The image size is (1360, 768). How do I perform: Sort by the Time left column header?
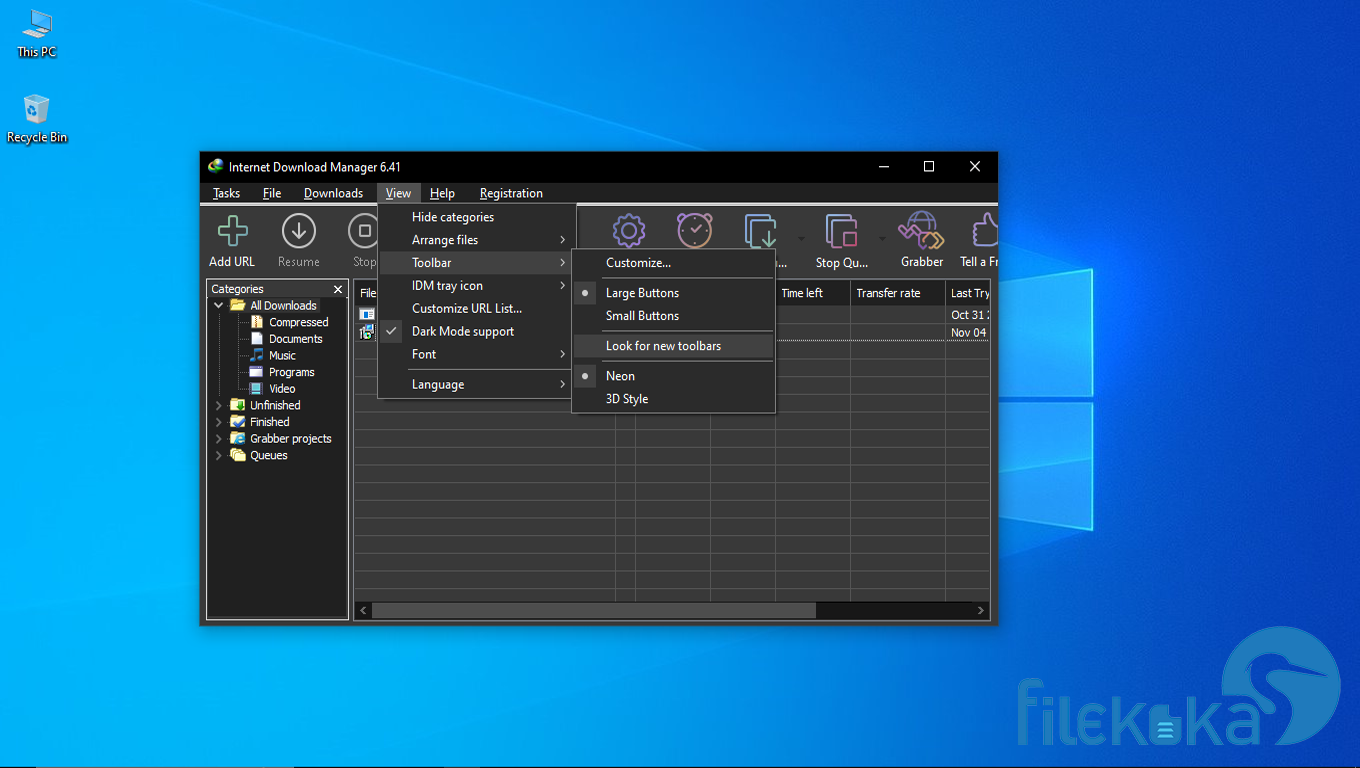coord(813,293)
